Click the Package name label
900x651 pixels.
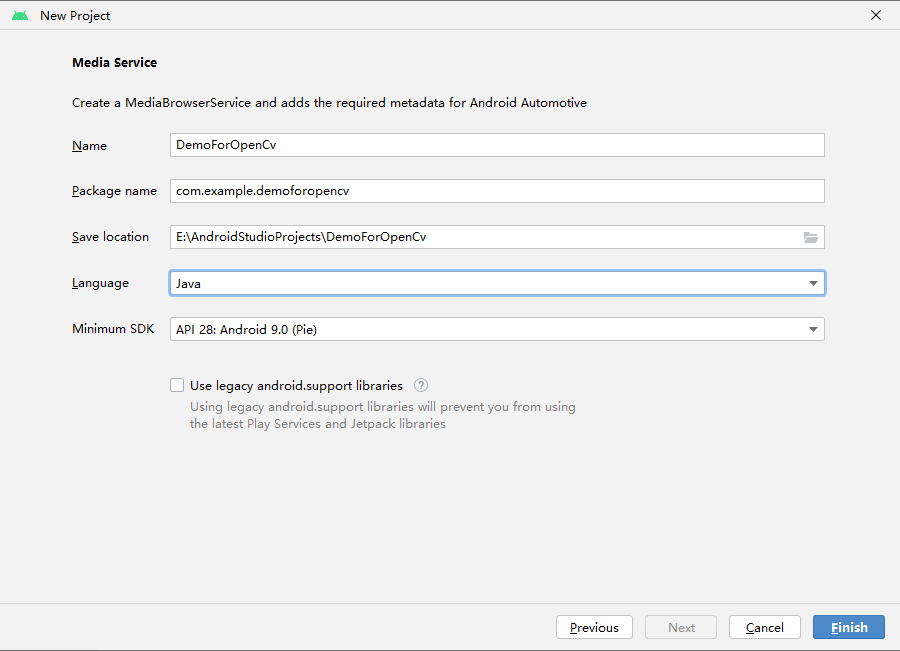click(114, 191)
